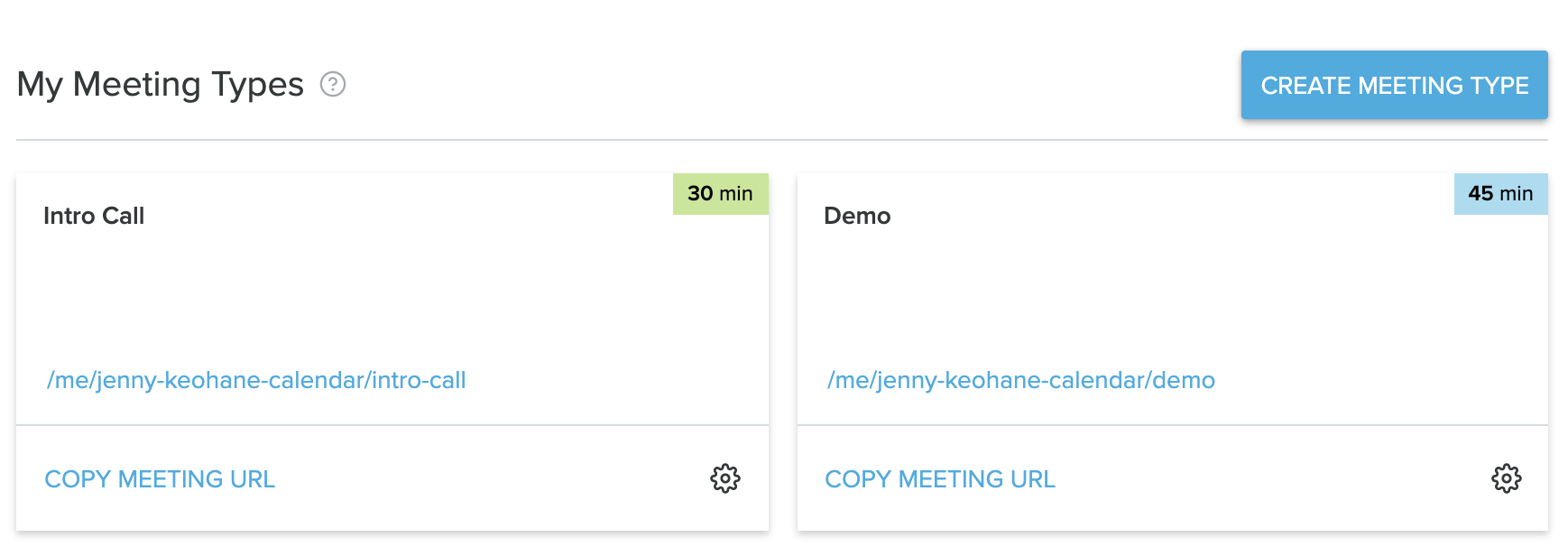Copy the Demo meeting URL
Image resolution: width=1568 pixels, height=556 pixels.
940,479
